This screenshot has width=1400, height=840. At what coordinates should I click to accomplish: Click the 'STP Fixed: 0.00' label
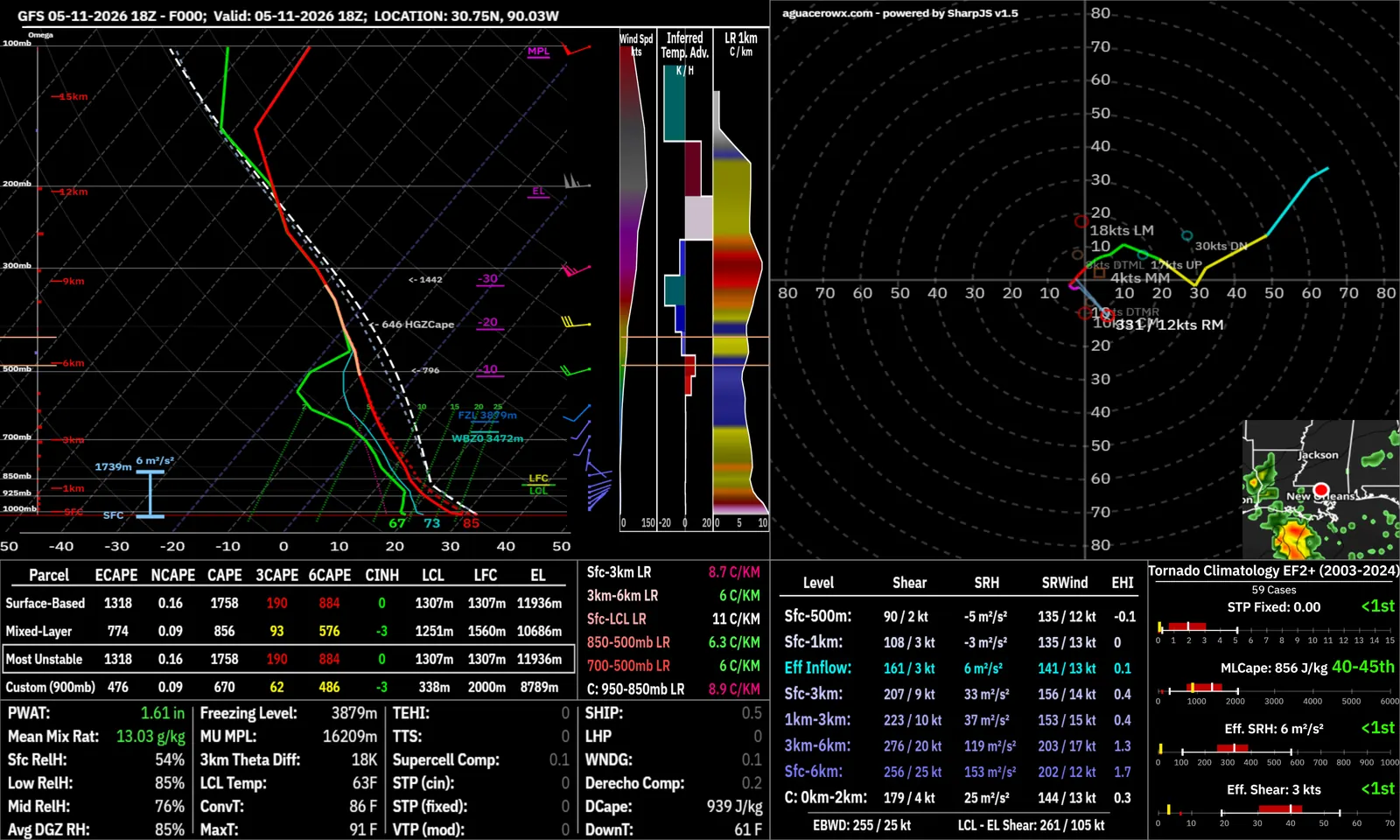pos(1274,607)
